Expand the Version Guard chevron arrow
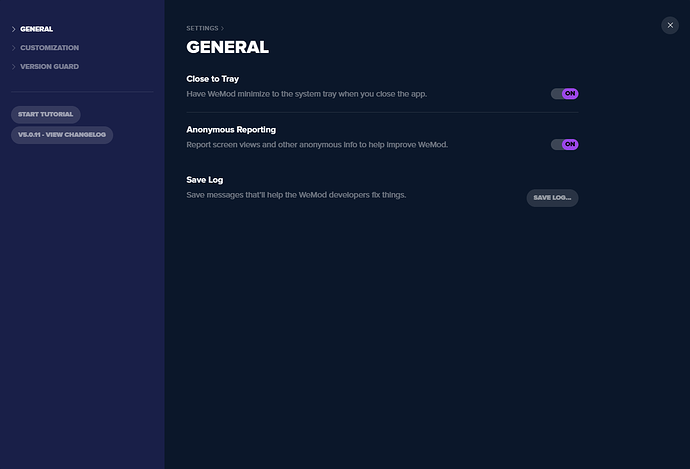The width and height of the screenshot is (690, 469). click(x=13, y=67)
